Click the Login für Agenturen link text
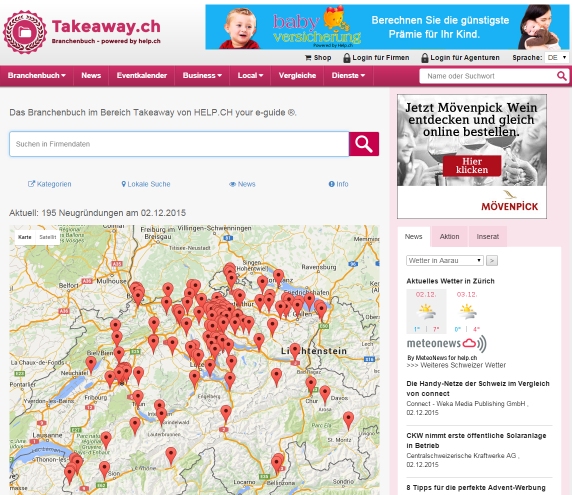 (x=465, y=58)
